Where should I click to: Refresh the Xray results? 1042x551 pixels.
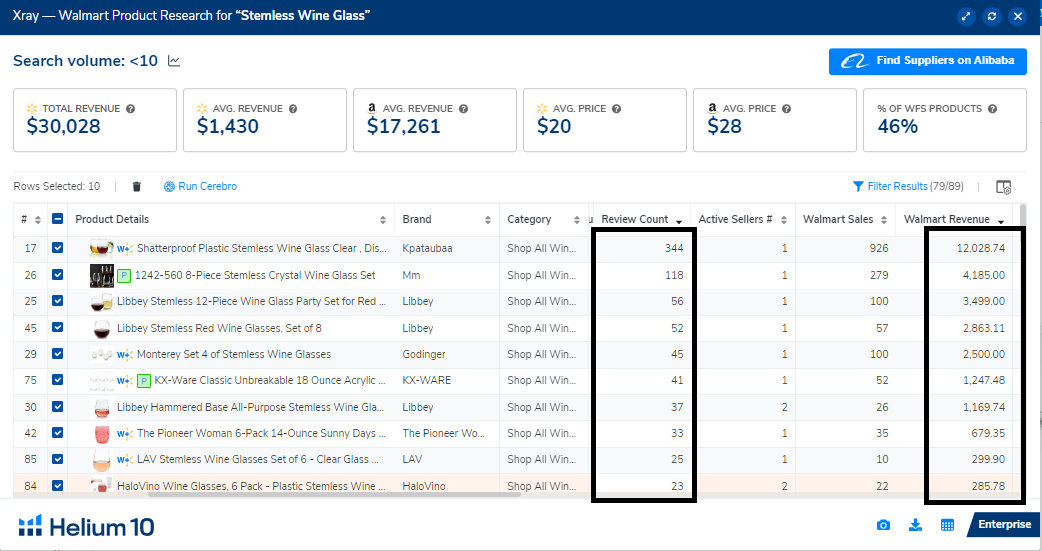pos(991,17)
